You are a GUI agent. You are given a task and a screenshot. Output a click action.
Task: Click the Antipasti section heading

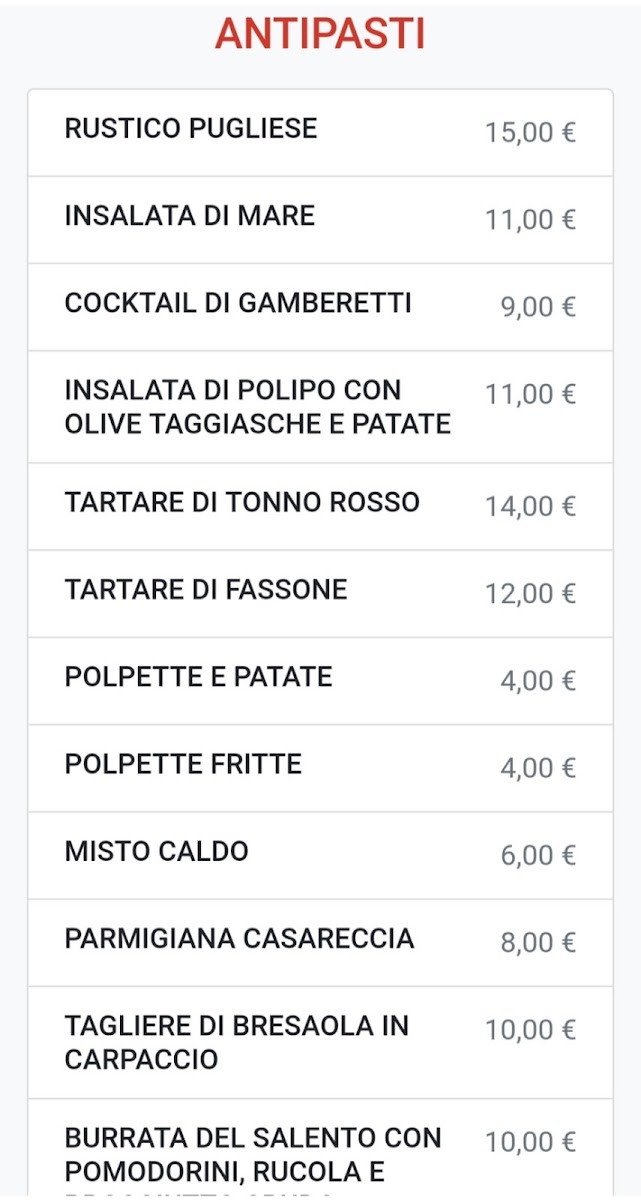point(320,34)
